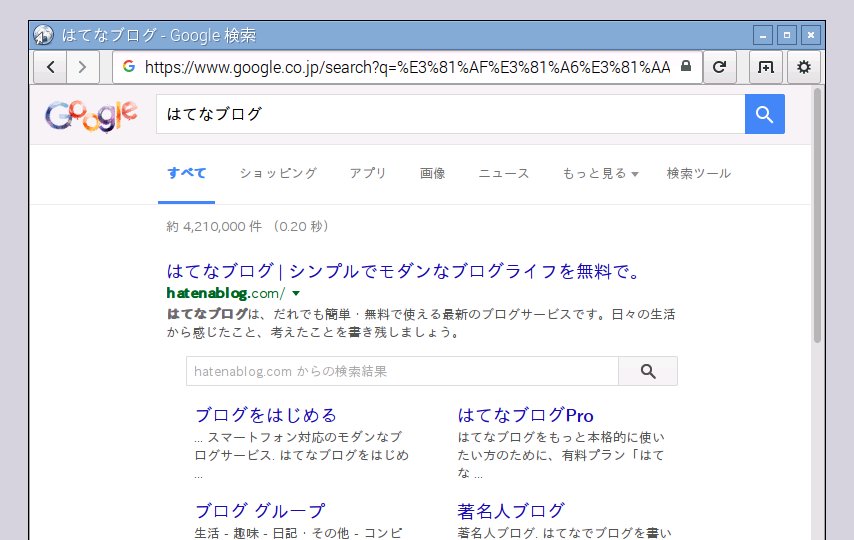The height and width of the screenshot is (540, 854).
Task: Go back with the browser back arrow
Action: click(x=51, y=67)
